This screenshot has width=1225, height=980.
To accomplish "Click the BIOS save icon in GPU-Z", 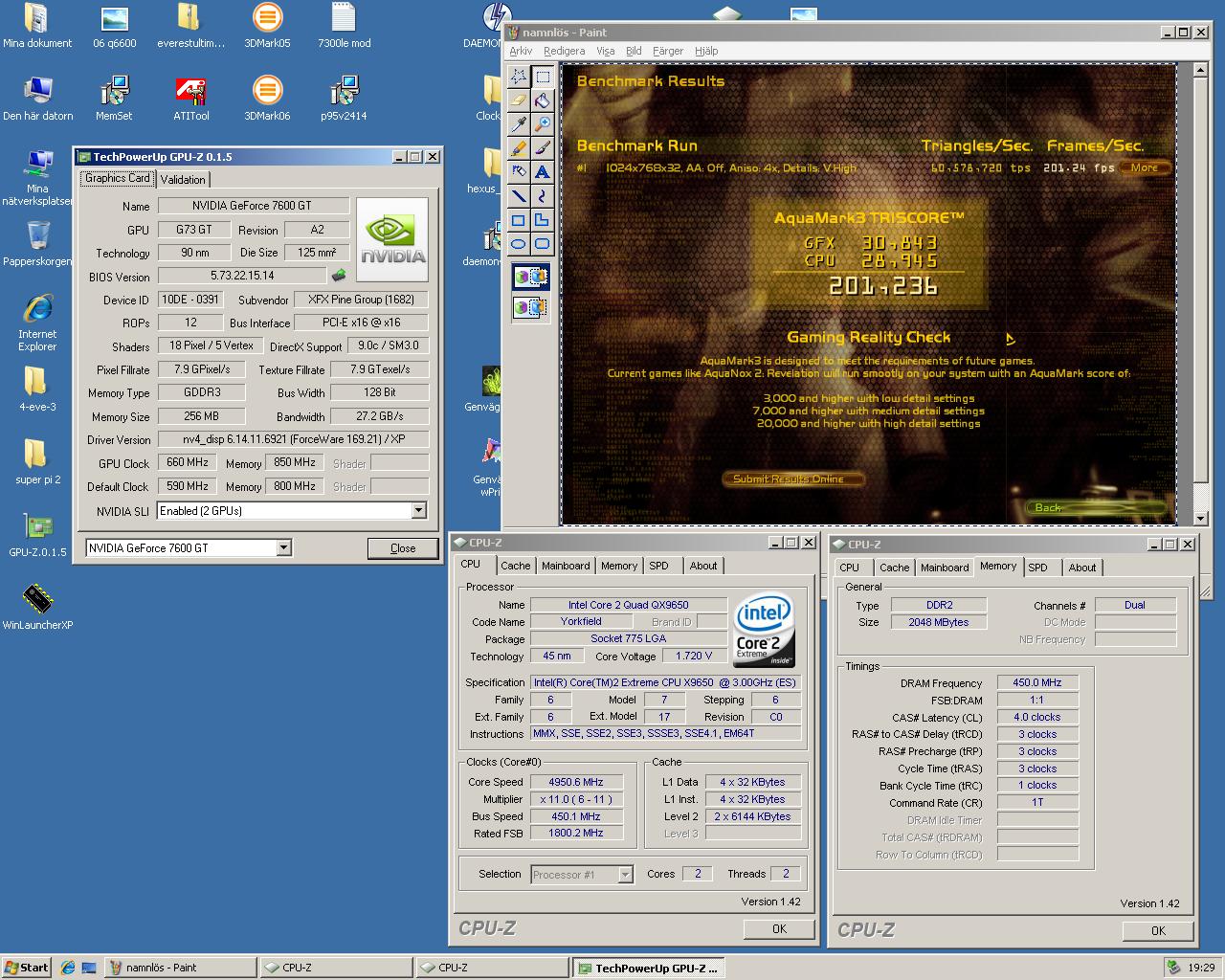I will click(x=338, y=276).
